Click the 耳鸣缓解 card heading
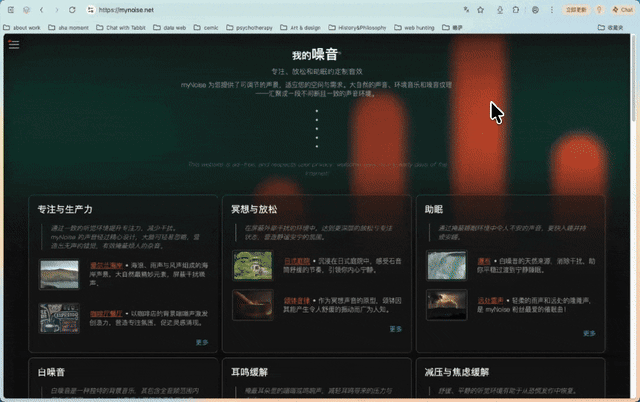Image resolution: width=640 pixels, height=402 pixels. click(x=249, y=372)
